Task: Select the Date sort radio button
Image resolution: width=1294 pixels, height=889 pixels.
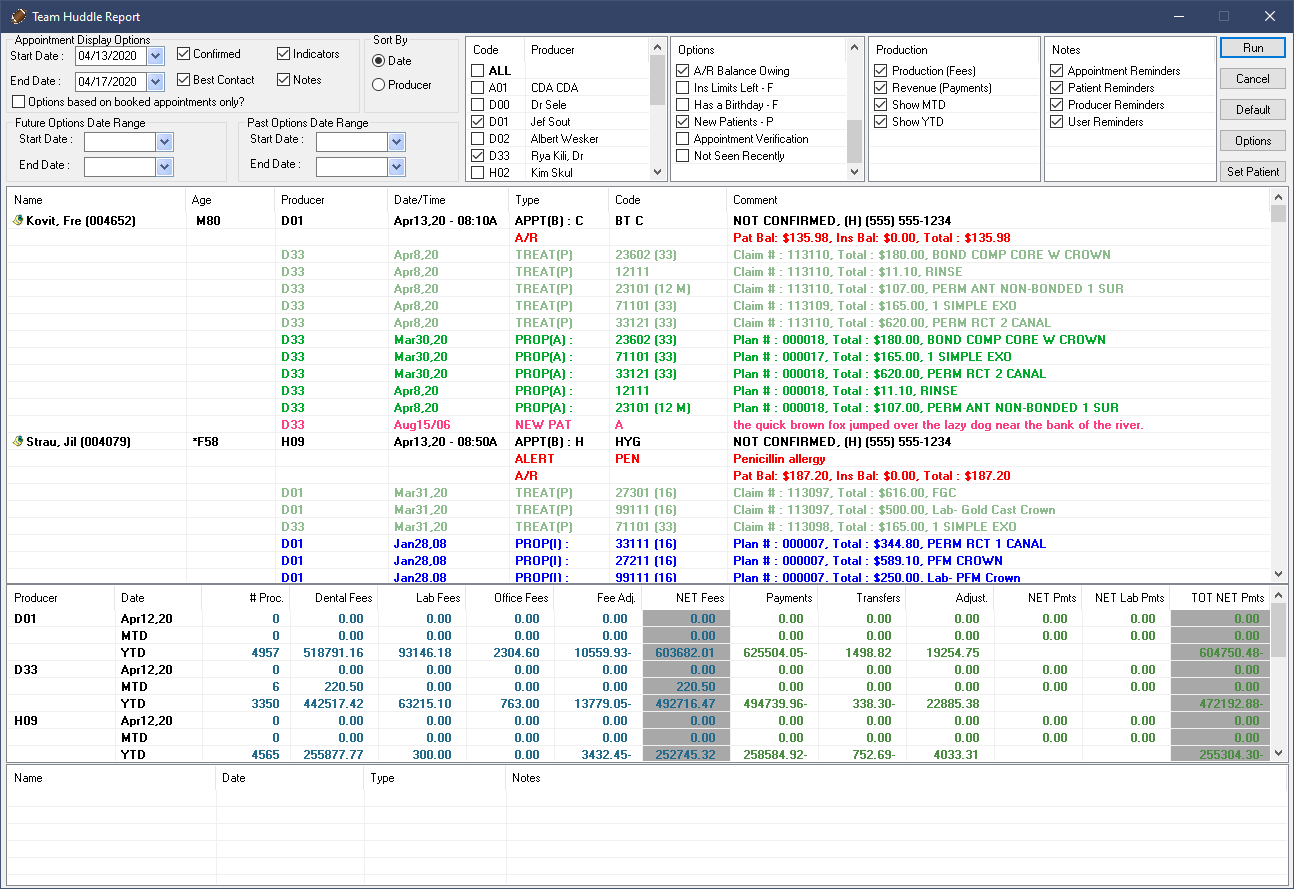Action: point(378,61)
